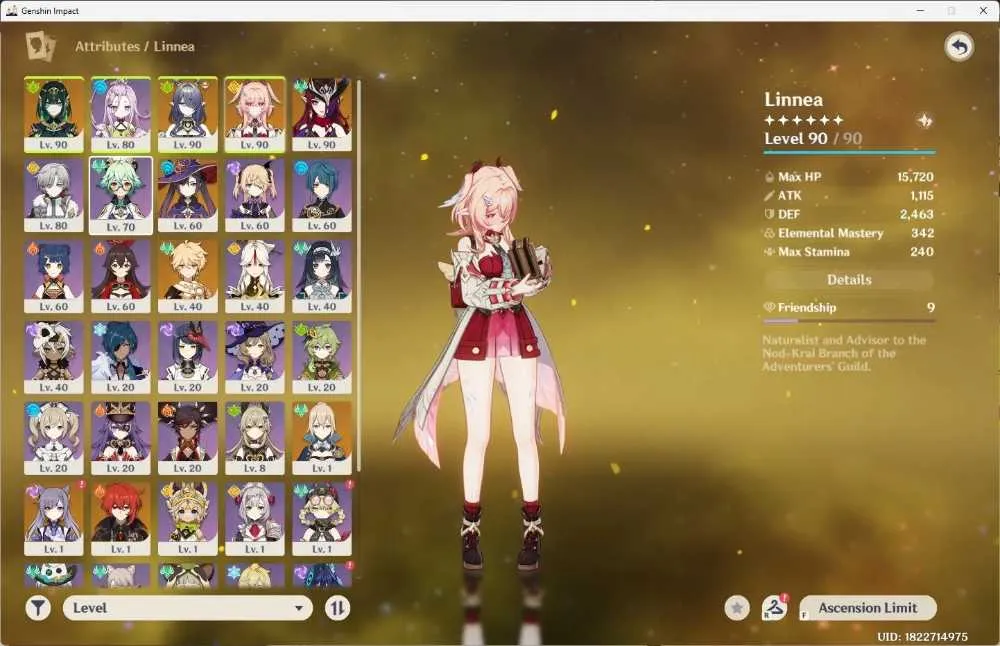Select the pink-haired Lv. 90 Linnea portrait
1000x646 pixels.
pyautogui.click(x=254, y=115)
